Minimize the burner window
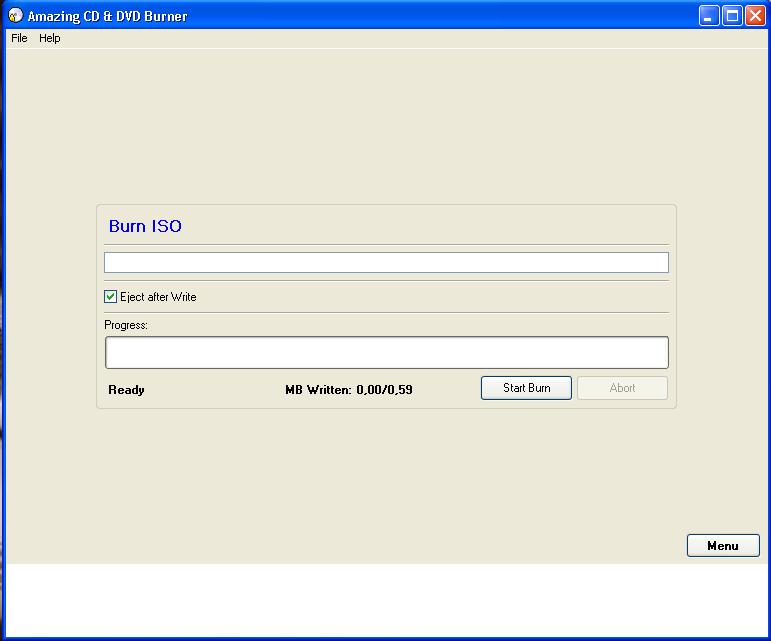771x641 pixels. [x=709, y=16]
